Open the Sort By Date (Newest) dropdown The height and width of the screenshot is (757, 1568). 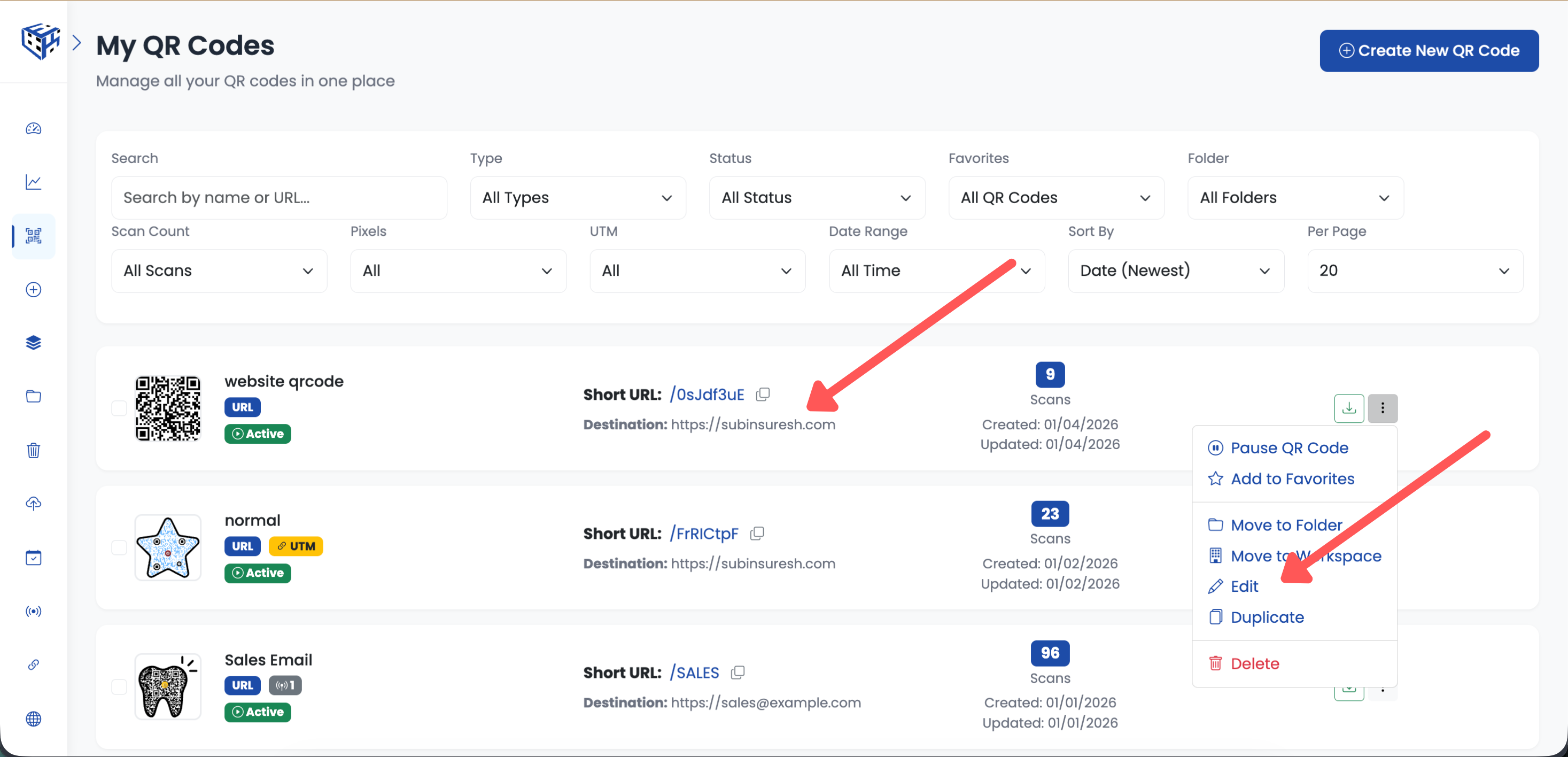click(1175, 271)
